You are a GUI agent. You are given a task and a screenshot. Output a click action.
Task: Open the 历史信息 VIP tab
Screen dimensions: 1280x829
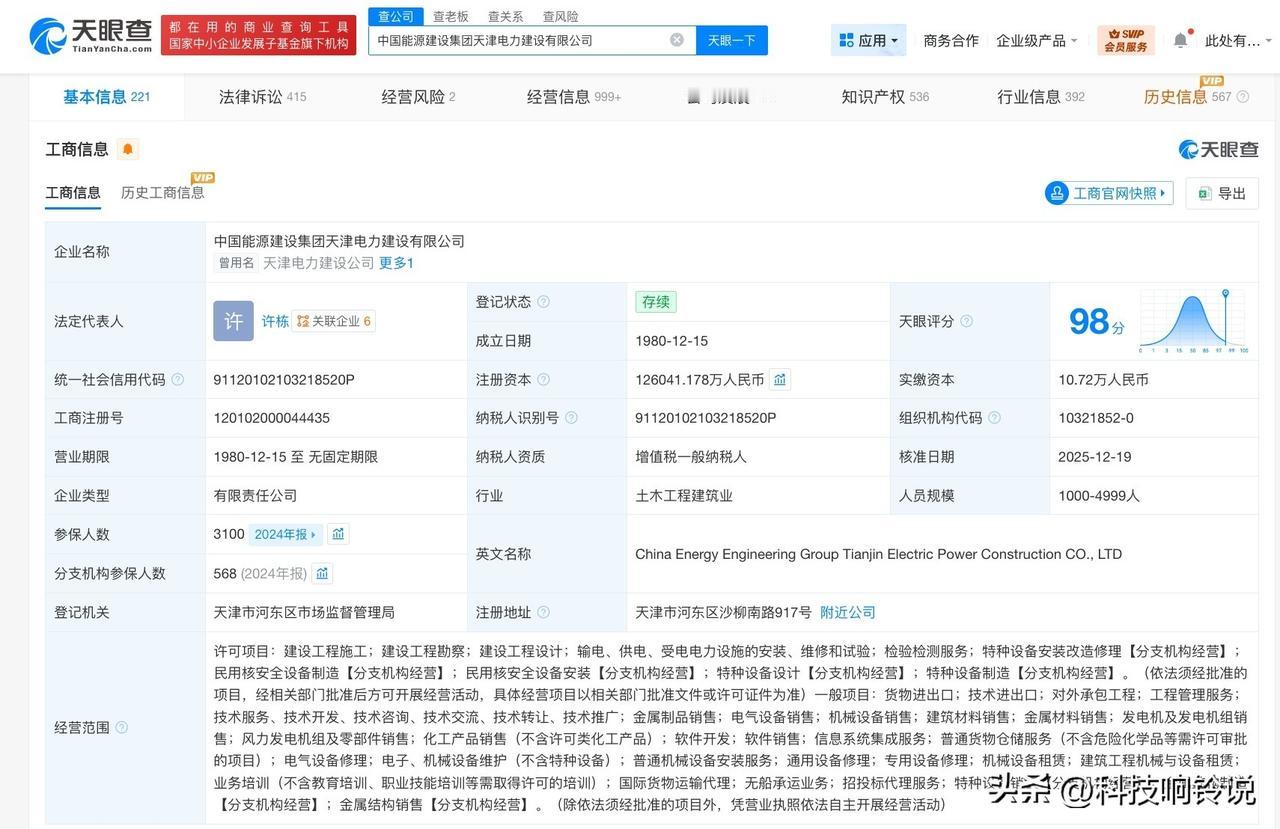click(x=1188, y=97)
